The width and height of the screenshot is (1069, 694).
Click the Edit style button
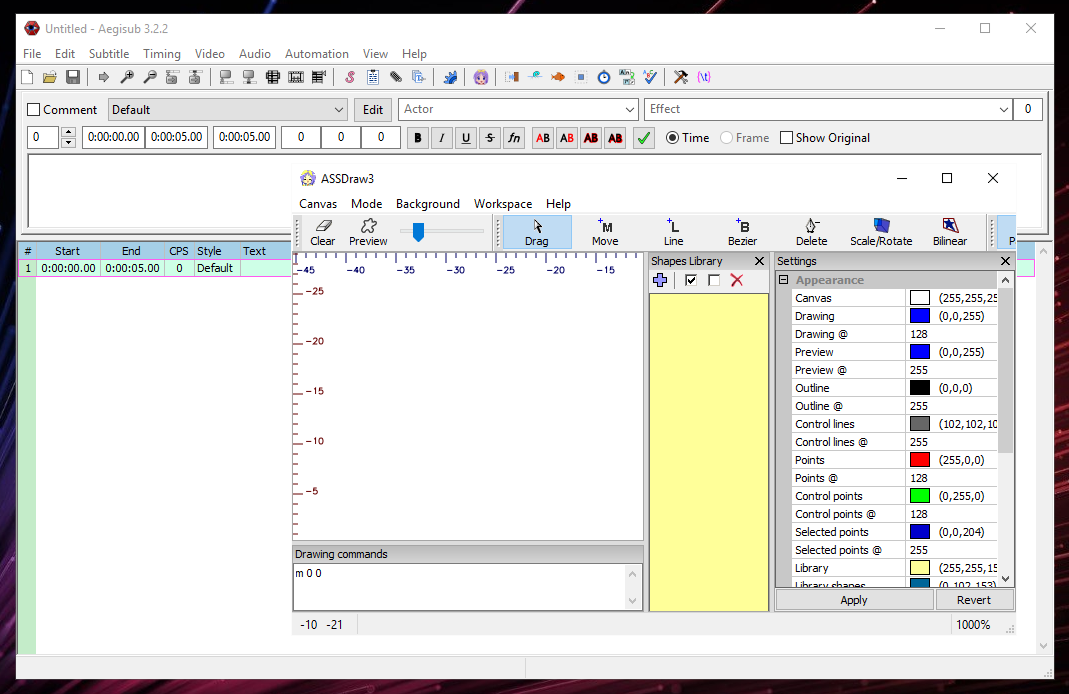click(x=373, y=110)
